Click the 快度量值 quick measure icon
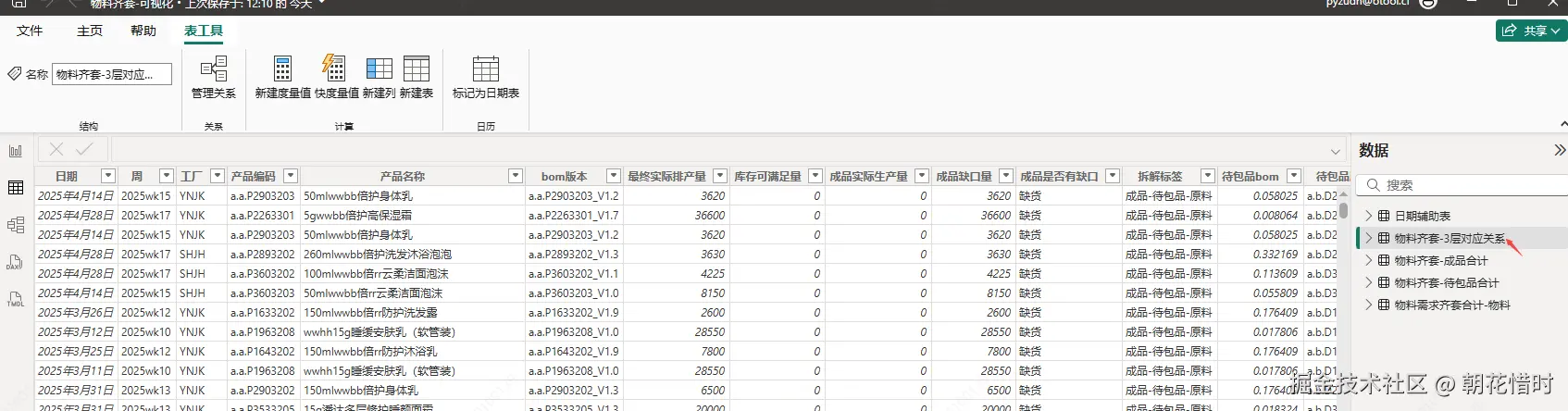This screenshot has width=1568, height=411. pos(334,68)
